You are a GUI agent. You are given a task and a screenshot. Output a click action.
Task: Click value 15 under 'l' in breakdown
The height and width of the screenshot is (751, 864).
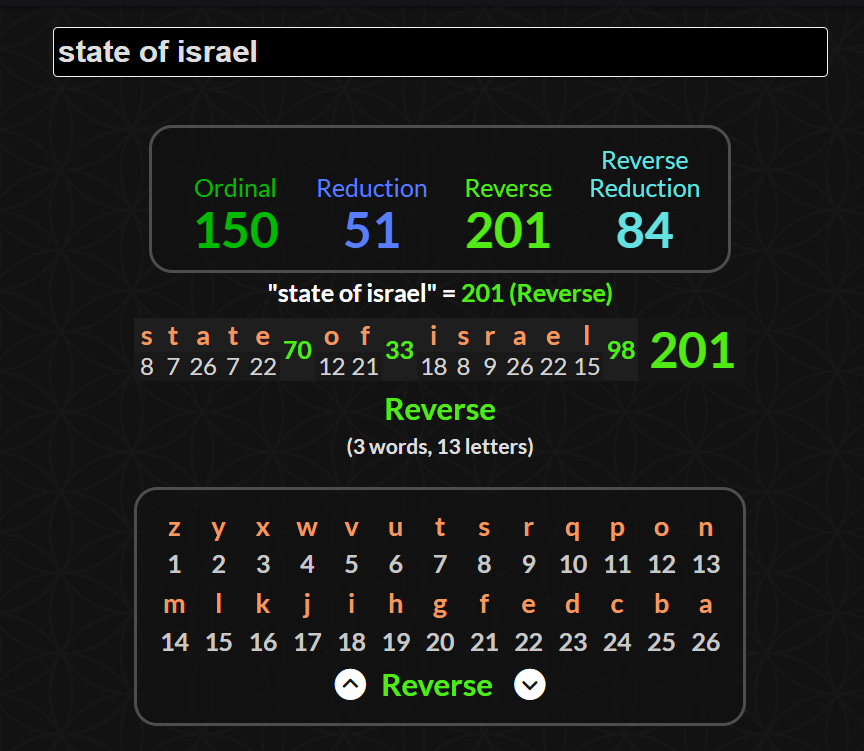[x=587, y=367]
